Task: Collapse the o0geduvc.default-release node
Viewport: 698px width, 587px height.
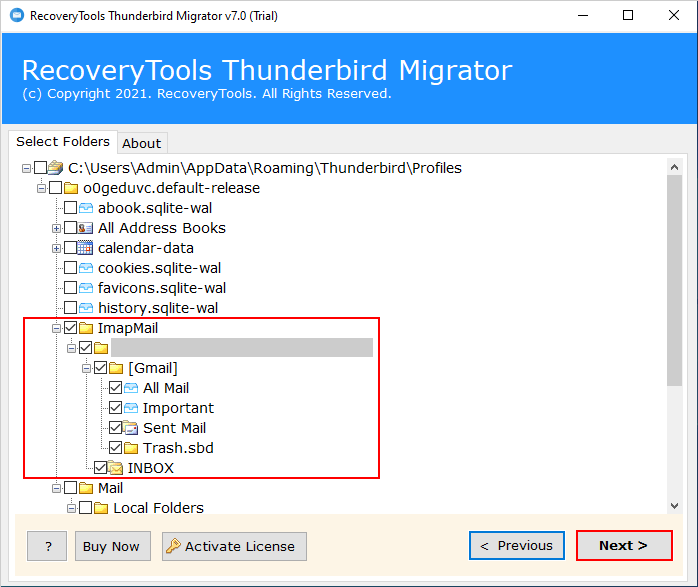Action: point(41,188)
